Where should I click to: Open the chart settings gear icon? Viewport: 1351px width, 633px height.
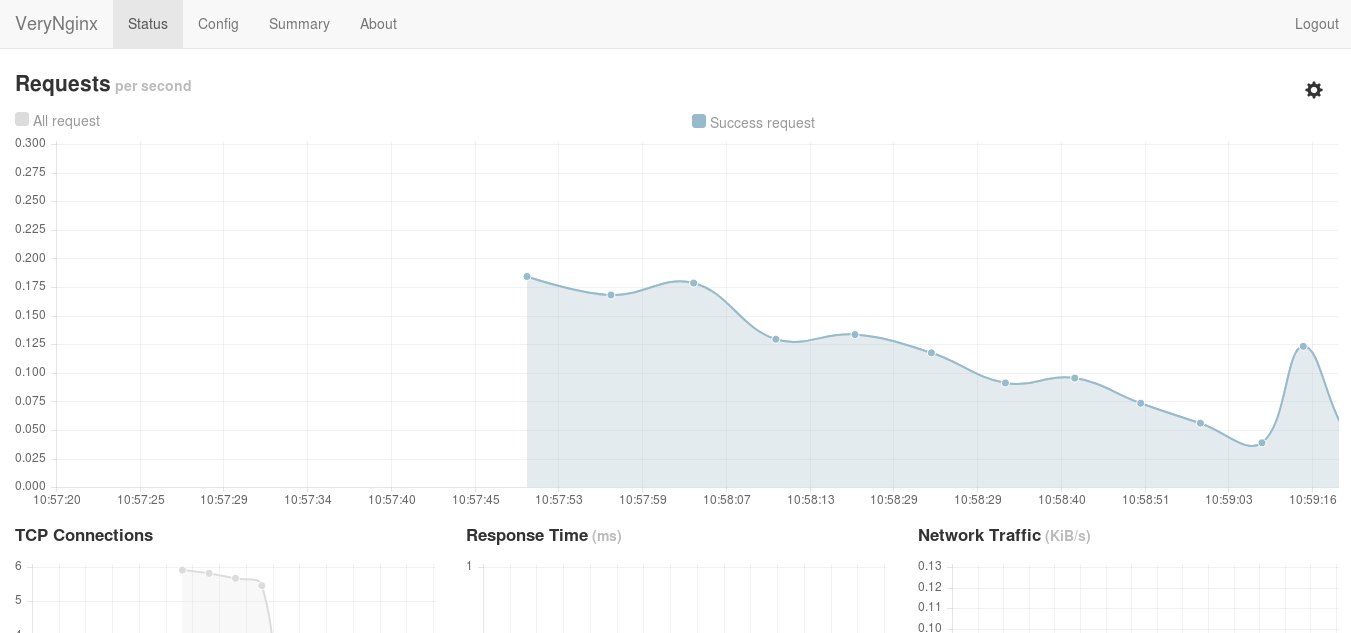(1314, 90)
